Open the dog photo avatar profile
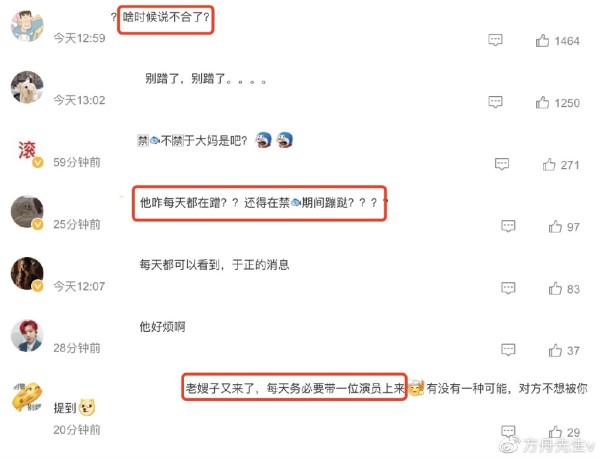 point(27,87)
